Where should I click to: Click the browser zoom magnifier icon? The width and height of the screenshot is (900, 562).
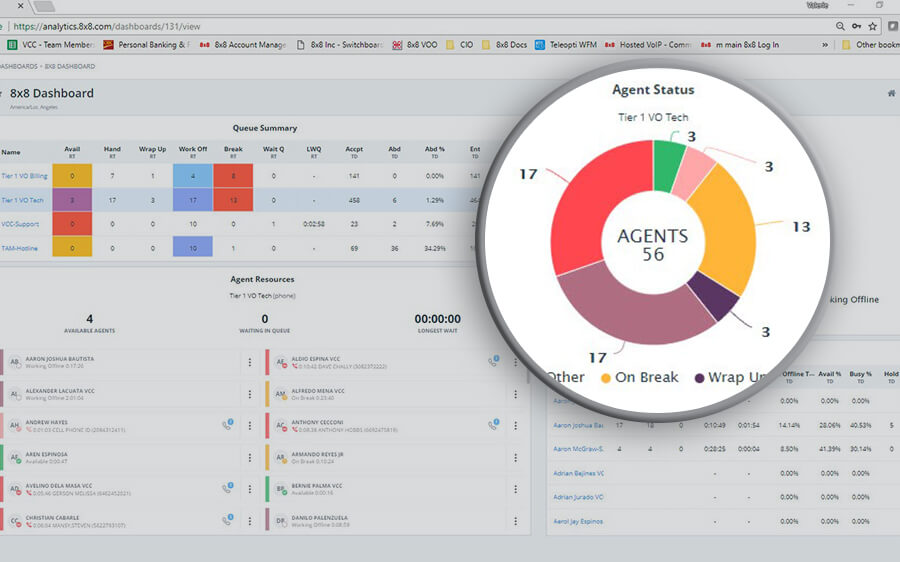point(840,26)
